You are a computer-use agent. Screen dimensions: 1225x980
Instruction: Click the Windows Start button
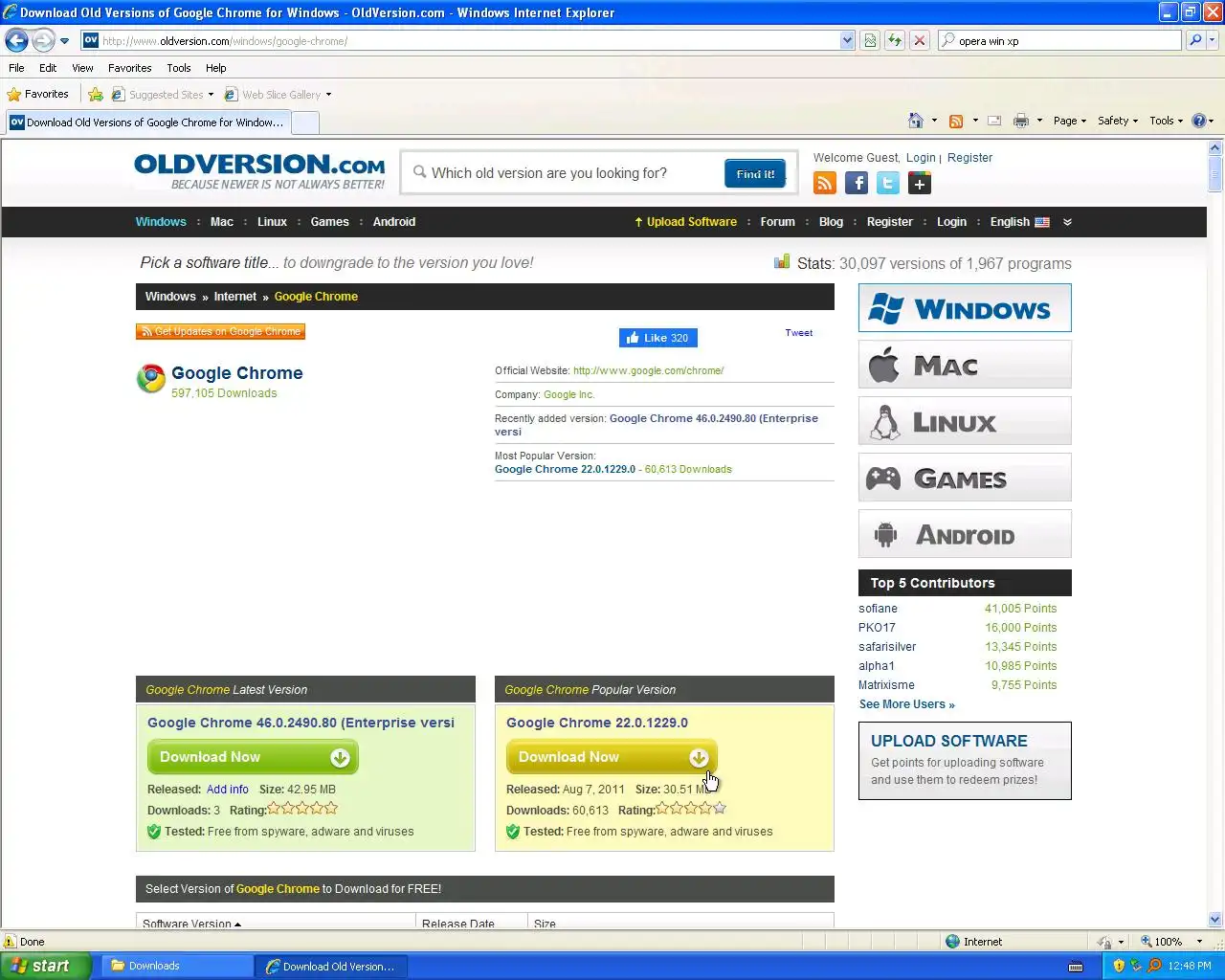click(x=46, y=966)
